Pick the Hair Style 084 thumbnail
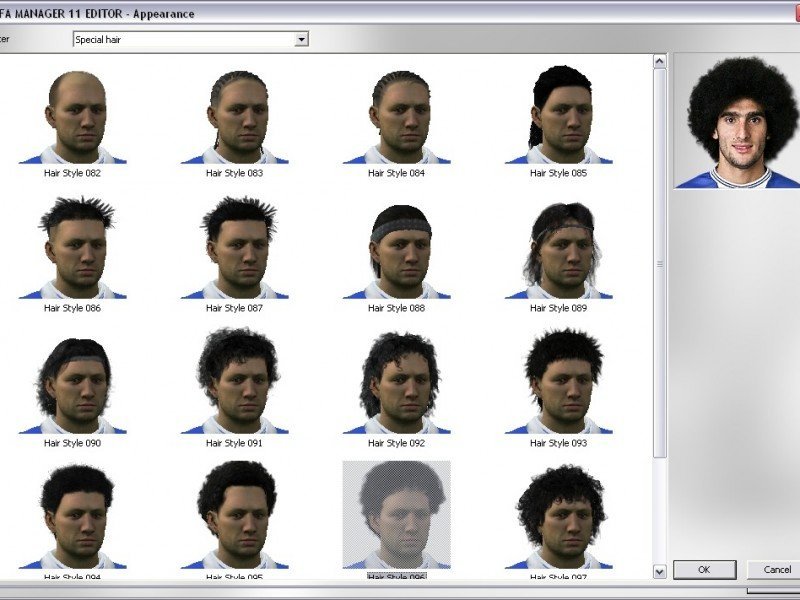The height and width of the screenshot is (600, 800). point(397,116)
